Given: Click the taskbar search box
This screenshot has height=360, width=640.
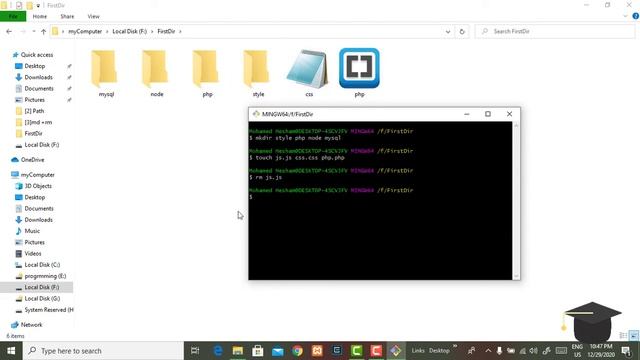Looking at the screenshot, I should [x=103, y=351].
